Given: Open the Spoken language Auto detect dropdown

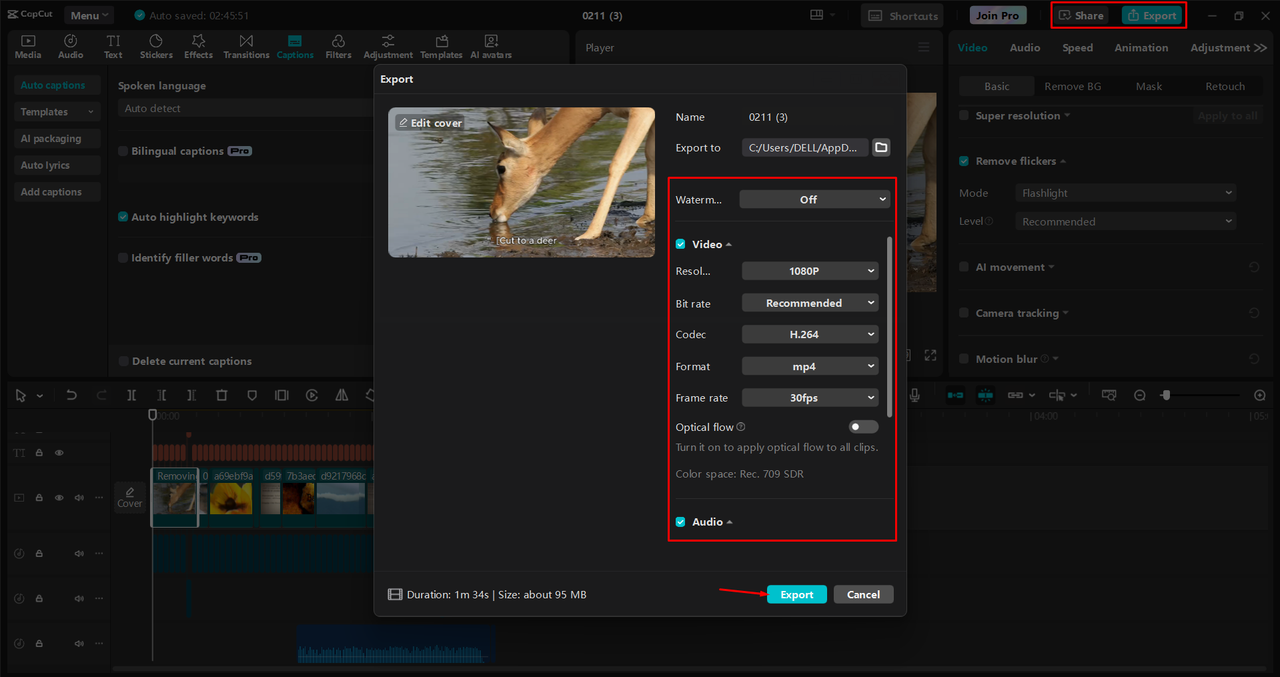Looking at the screenshot, I should [244, 108].
